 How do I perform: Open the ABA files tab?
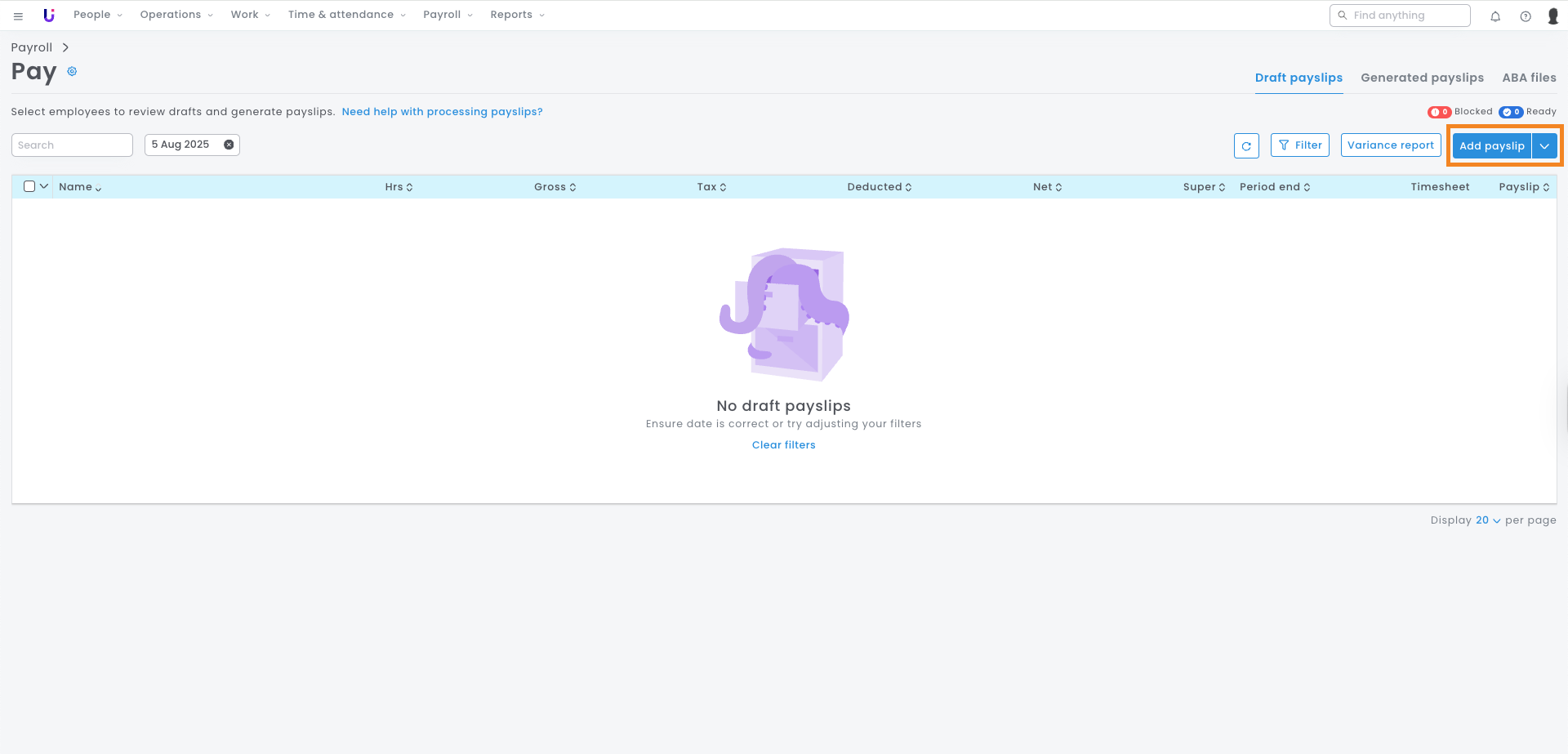(x=1529, y=78)
